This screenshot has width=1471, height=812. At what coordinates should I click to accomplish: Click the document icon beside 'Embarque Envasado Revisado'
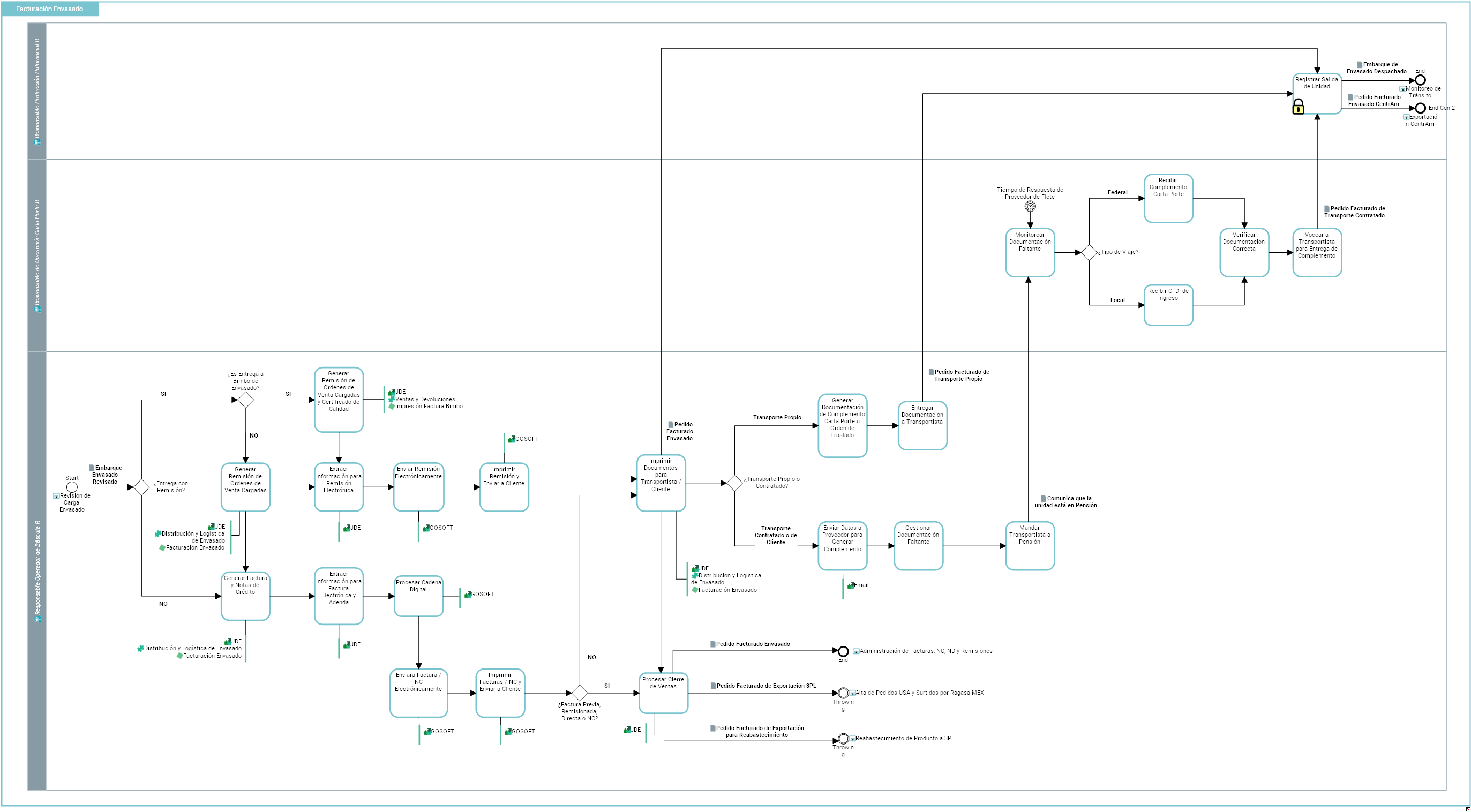92,468
